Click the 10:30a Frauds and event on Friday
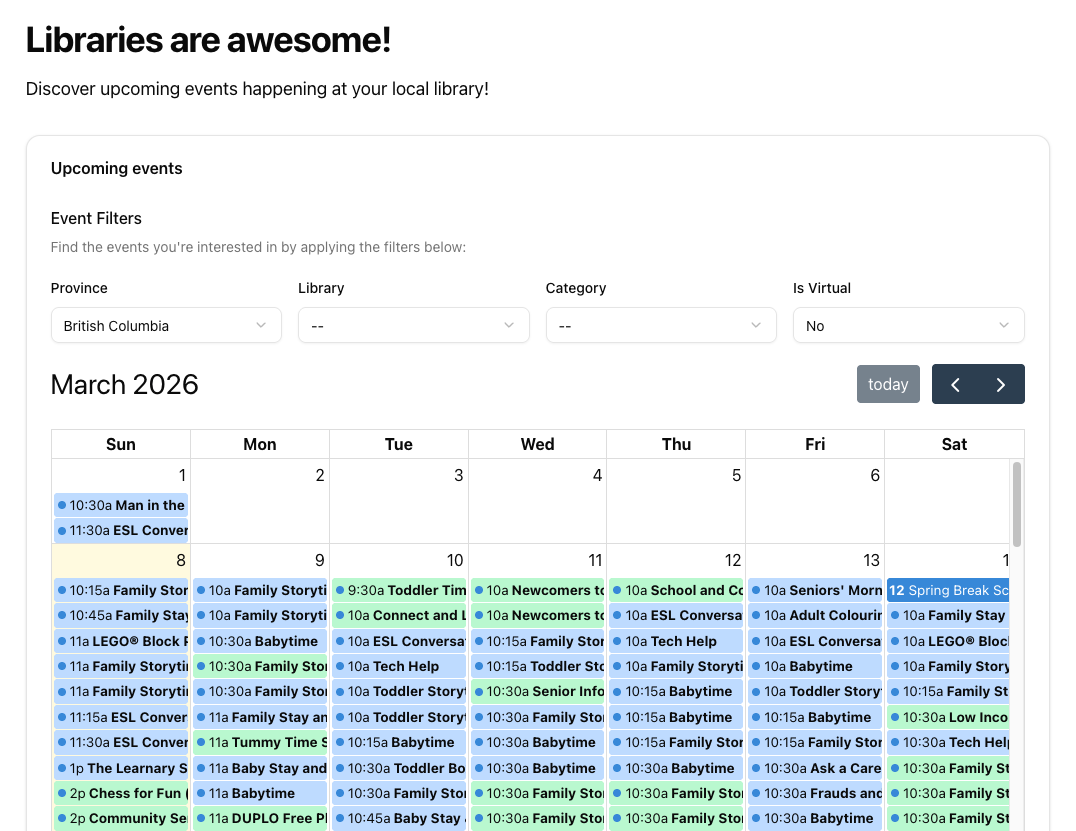 pyautogui.click(x=815, y=793)
